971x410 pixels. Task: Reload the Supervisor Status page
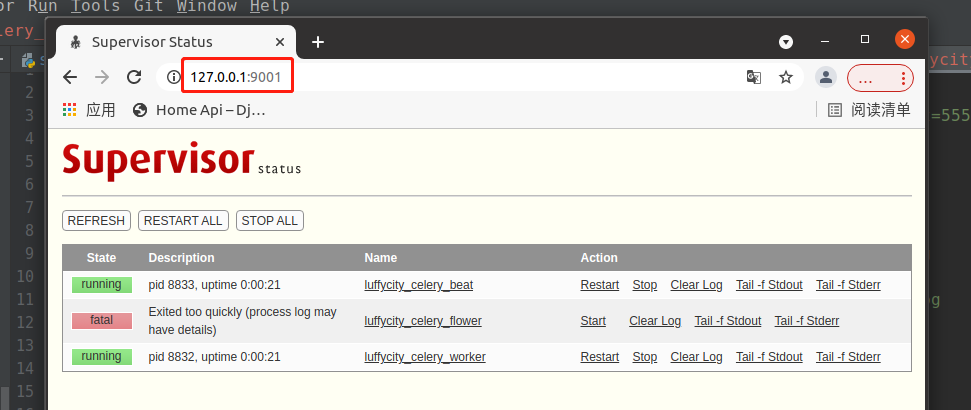pyautogui.click(x=133, y=77)
